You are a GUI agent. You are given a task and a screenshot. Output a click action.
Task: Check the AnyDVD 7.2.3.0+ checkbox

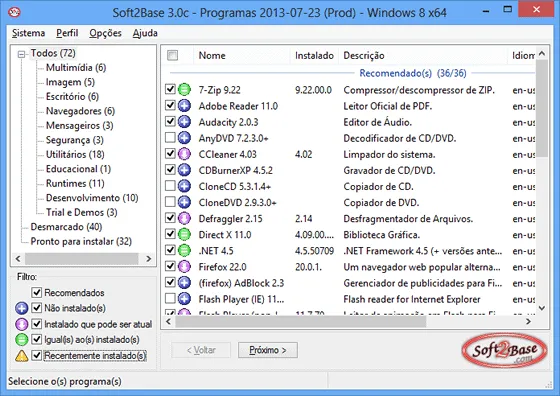(x=170, y=137)
